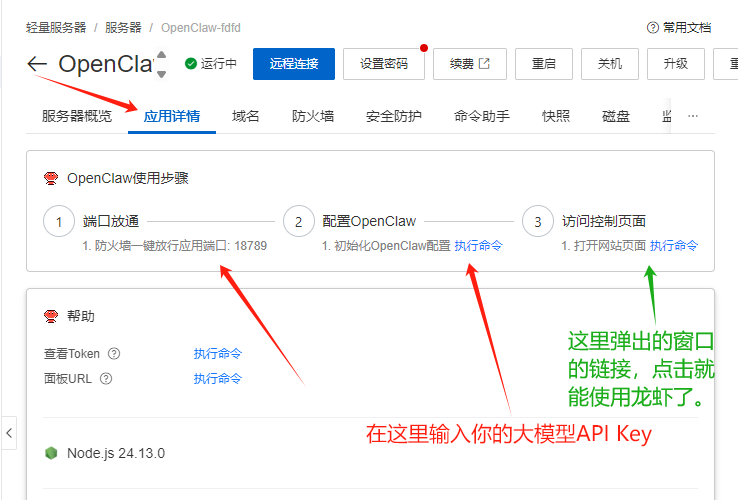Click step 1 circle for 端口放通

click(x=59, y=221)
